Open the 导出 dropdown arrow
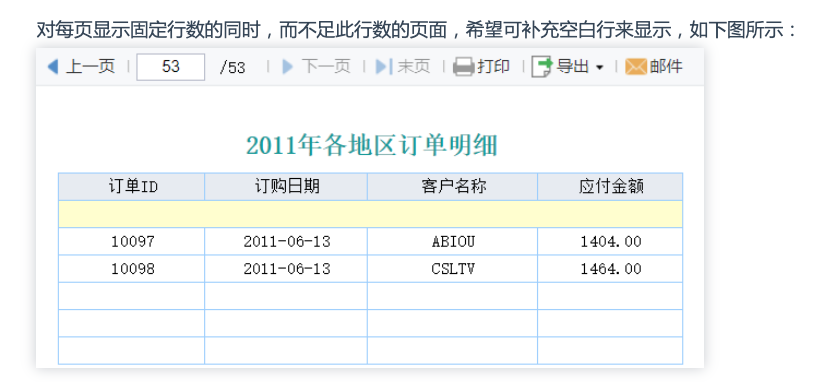816x382 pixels. click(599, 68)
